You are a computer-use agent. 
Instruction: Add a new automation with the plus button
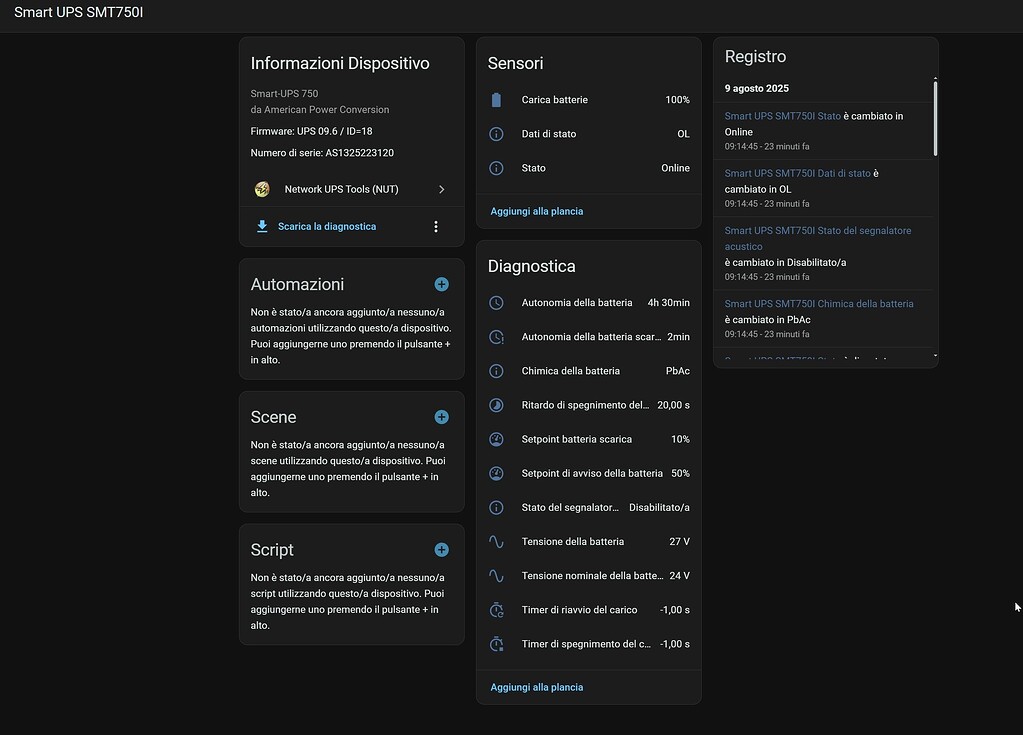tap(441, 284)
